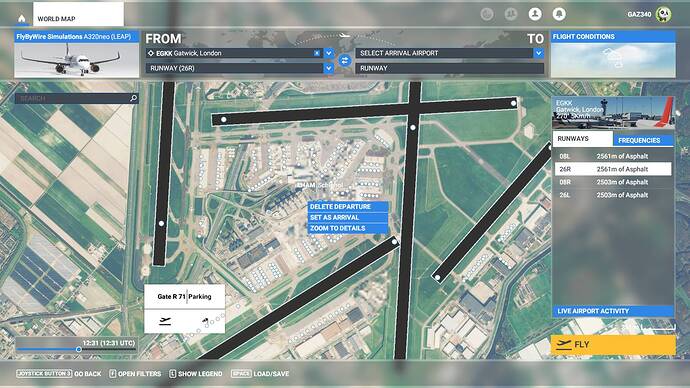Switch to the FREQUENCIES tab

click(643, 140)
